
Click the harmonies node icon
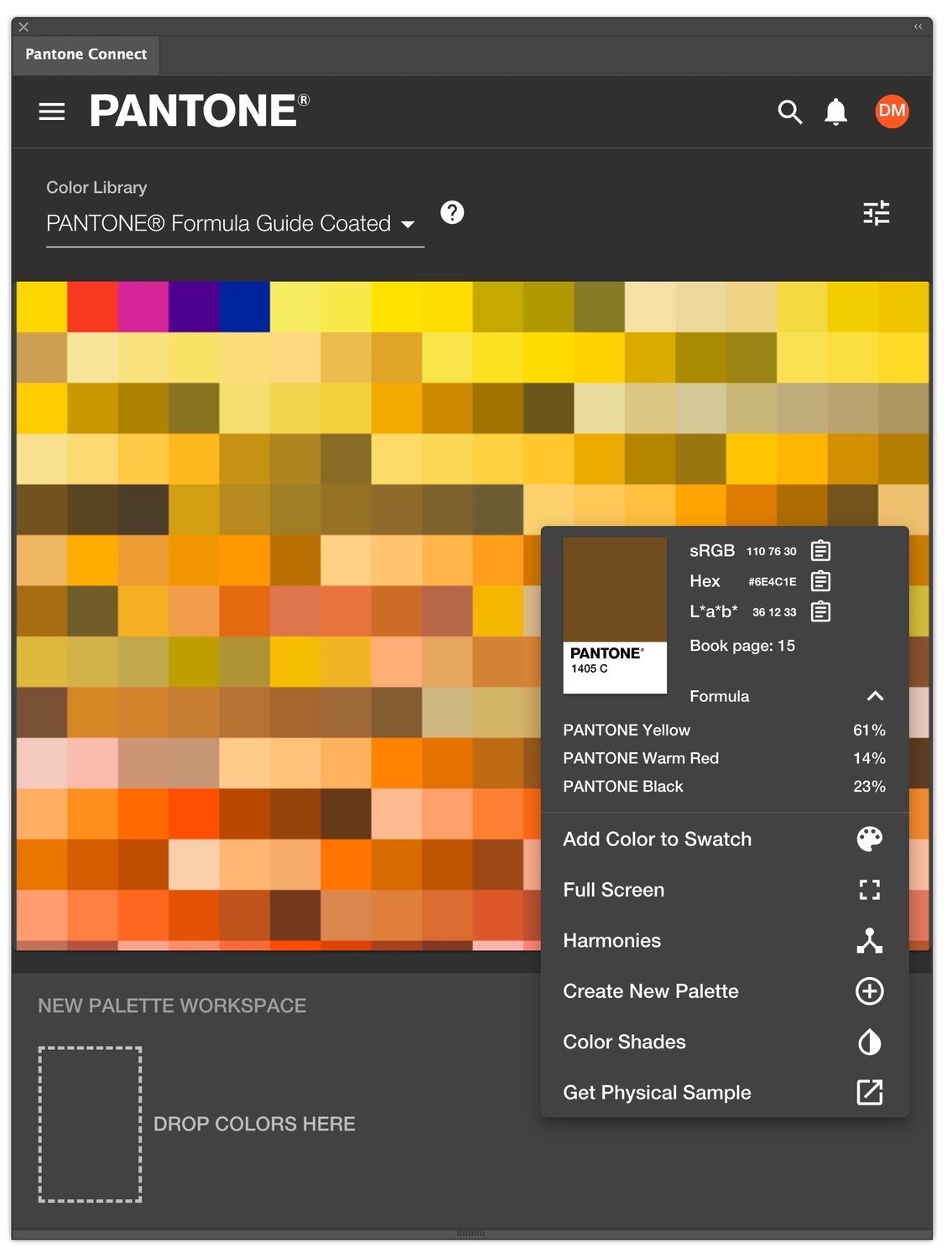click(x=870, y=940)
